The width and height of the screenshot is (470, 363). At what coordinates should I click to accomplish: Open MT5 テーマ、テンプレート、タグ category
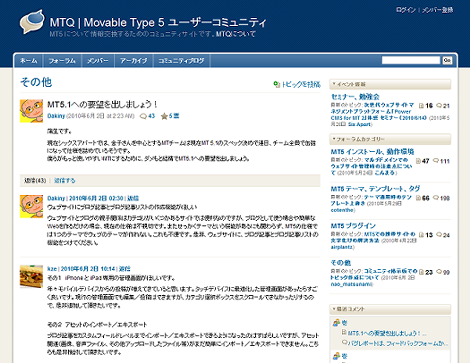[x=375, y=189]
